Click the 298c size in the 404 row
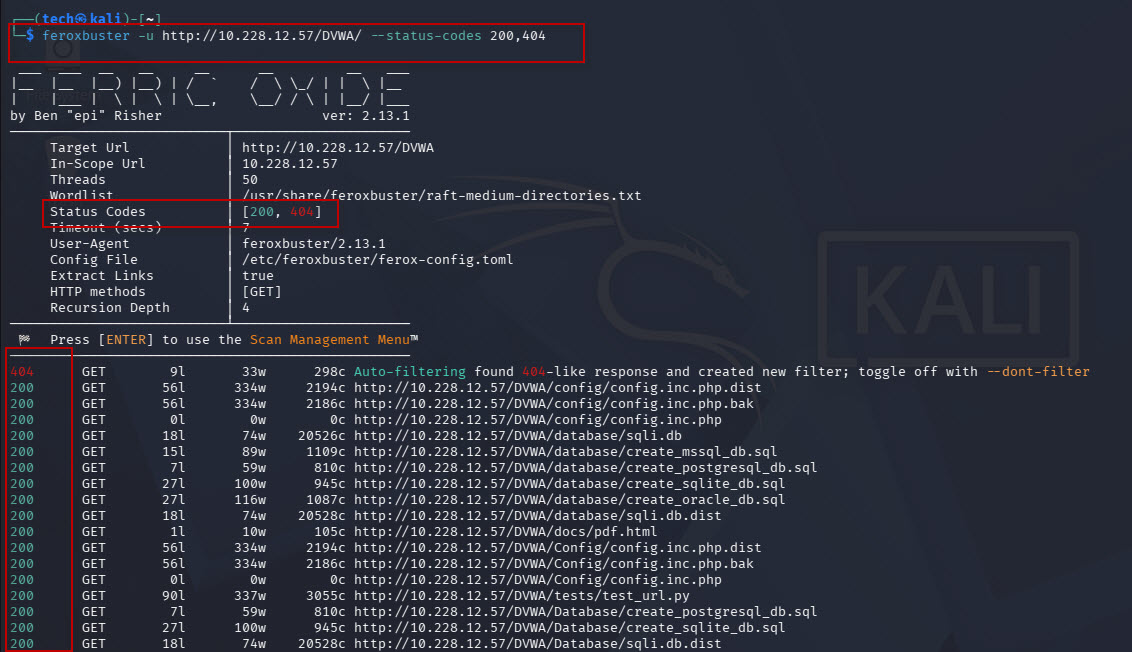 coord(330,371)
